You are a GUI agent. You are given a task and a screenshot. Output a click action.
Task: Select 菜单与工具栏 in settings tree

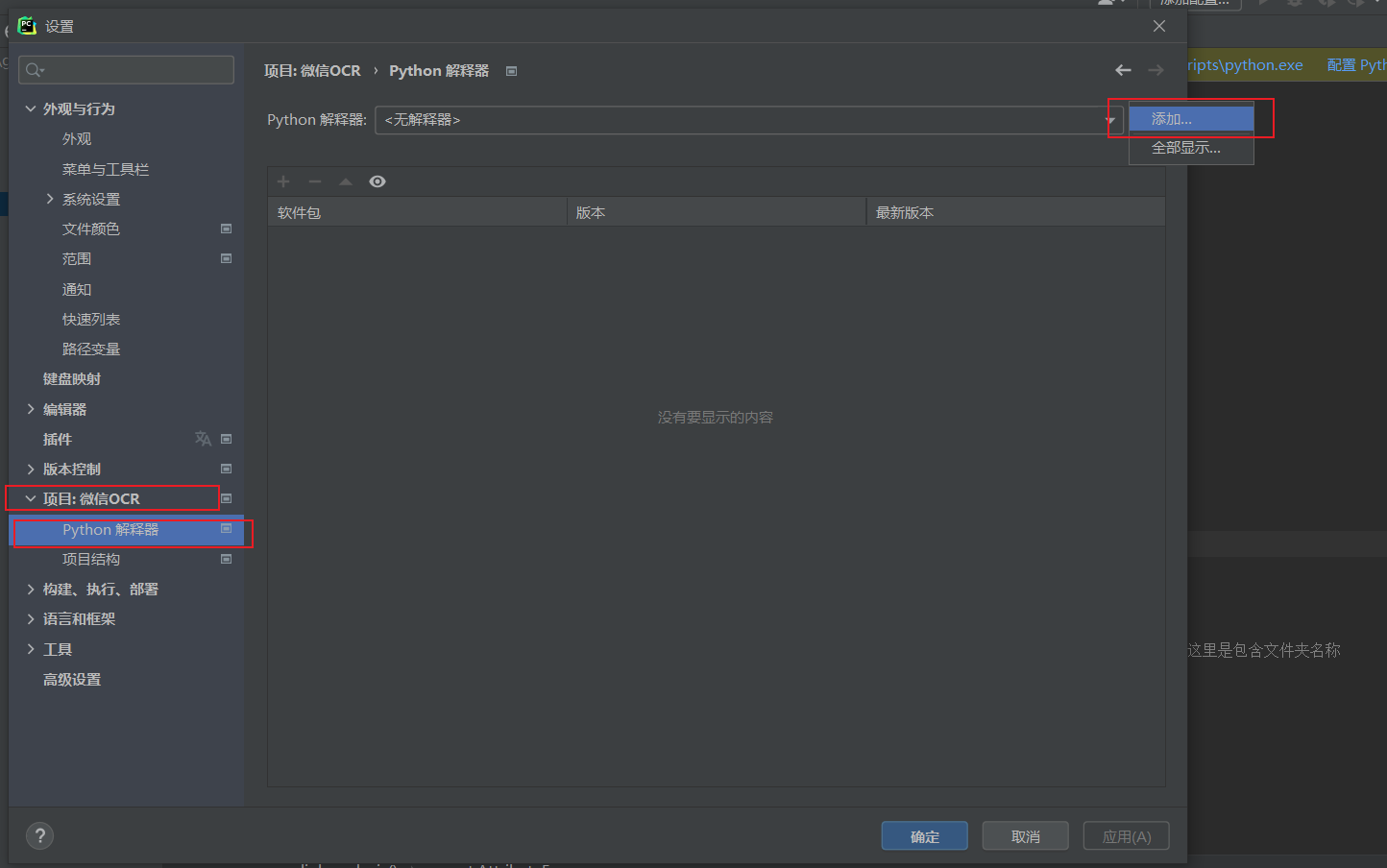[x=106, y=169]
